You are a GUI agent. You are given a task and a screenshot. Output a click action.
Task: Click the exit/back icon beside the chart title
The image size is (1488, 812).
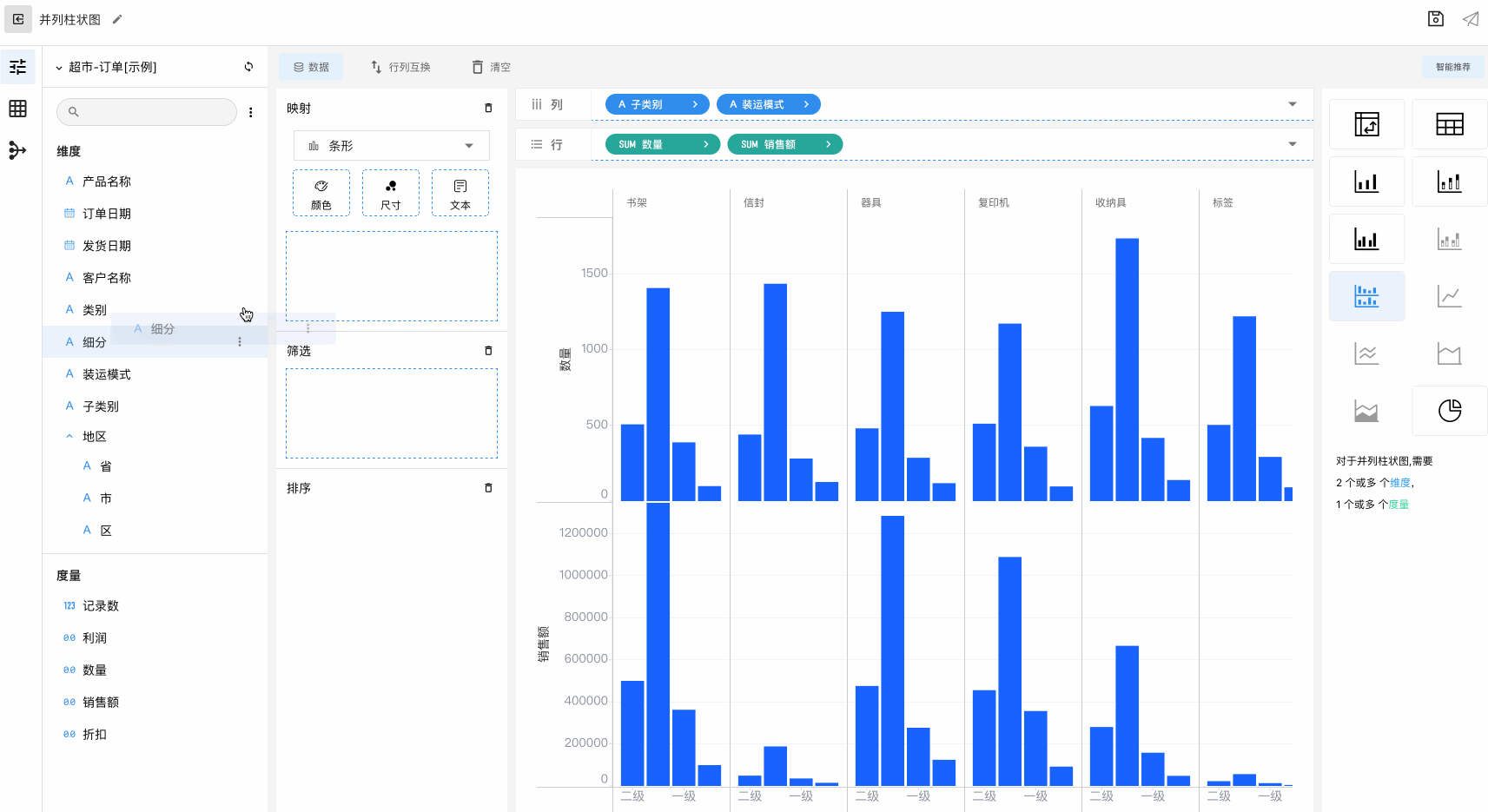pyautogui.click(x=18, y=19)
